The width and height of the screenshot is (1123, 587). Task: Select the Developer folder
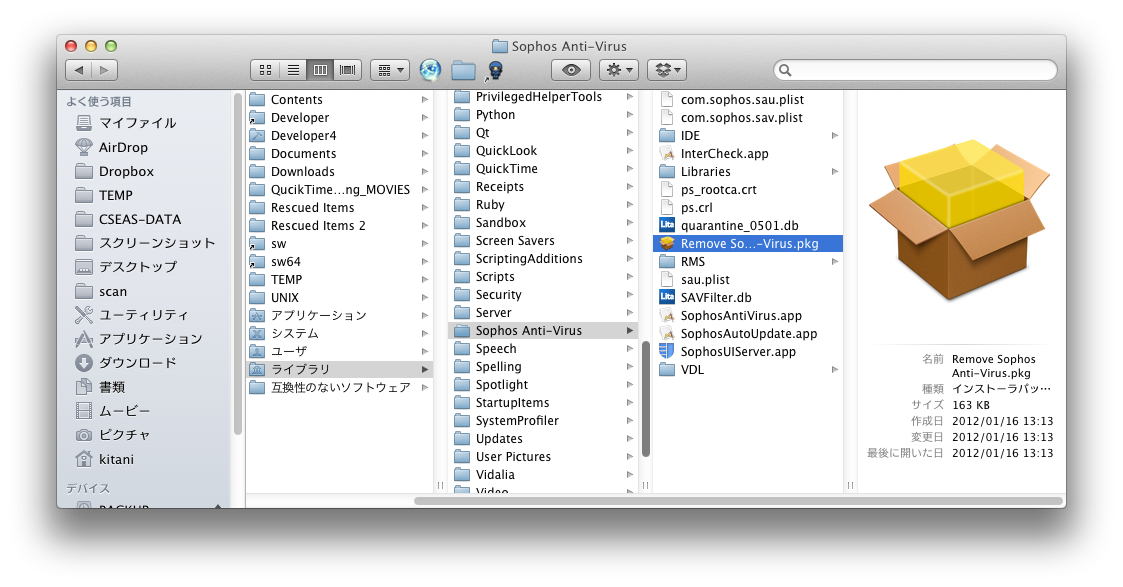point(339,117)
